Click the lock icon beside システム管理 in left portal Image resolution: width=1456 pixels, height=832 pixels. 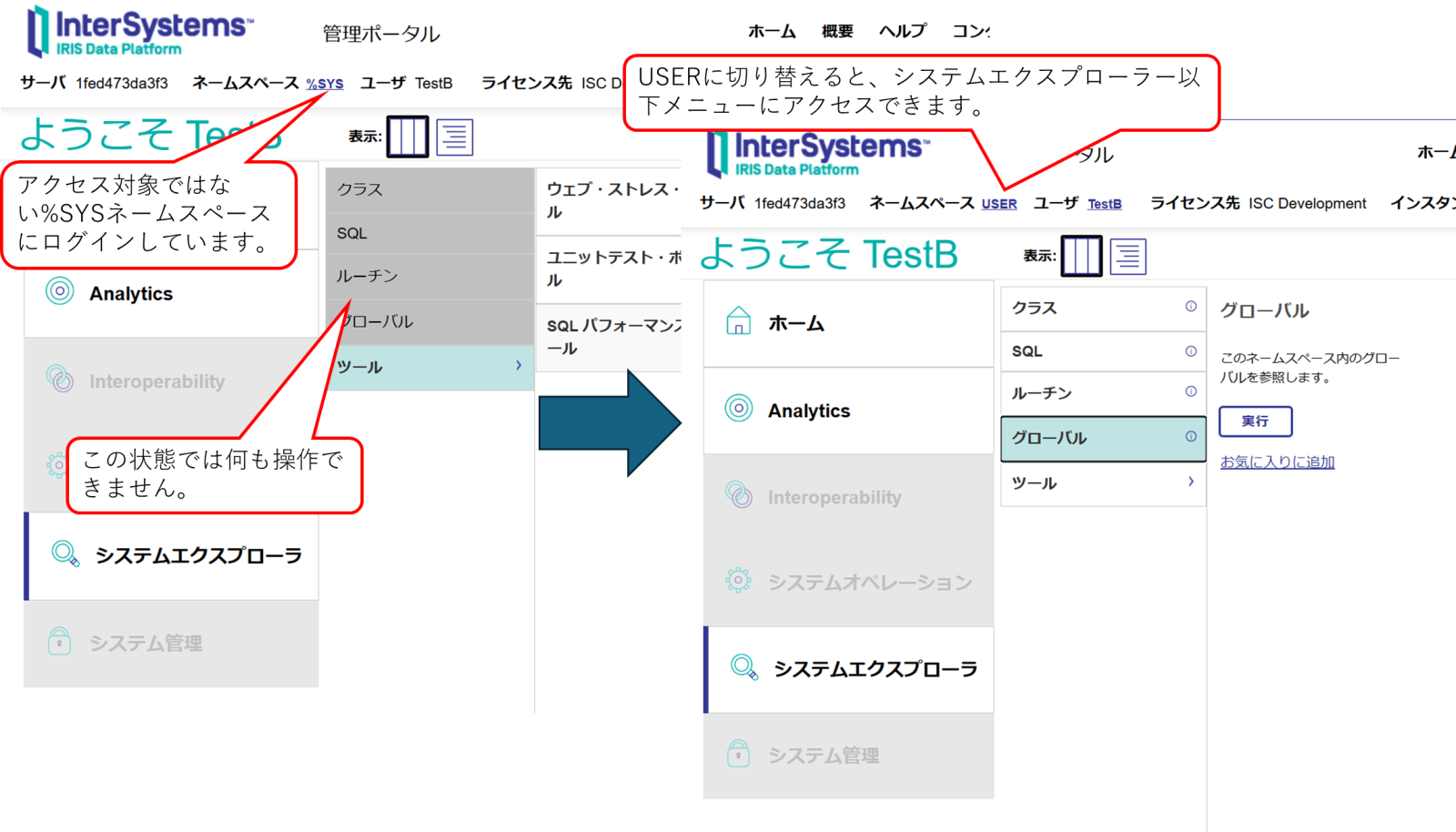pyautogui.click(x=60, y=641)
